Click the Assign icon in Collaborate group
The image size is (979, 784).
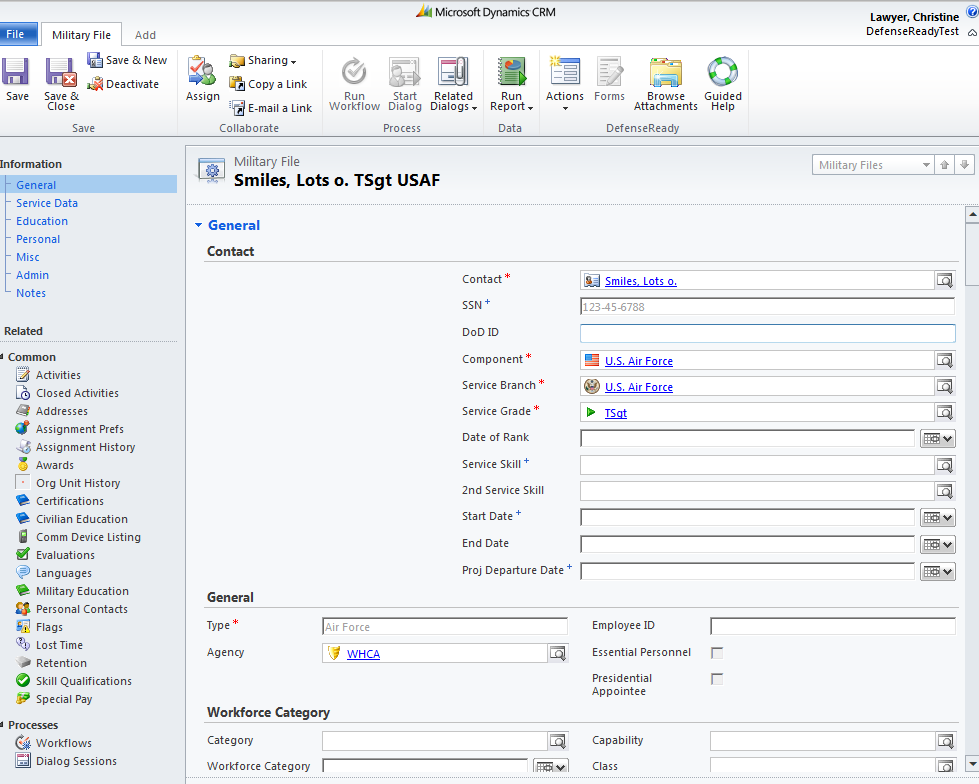202,73
